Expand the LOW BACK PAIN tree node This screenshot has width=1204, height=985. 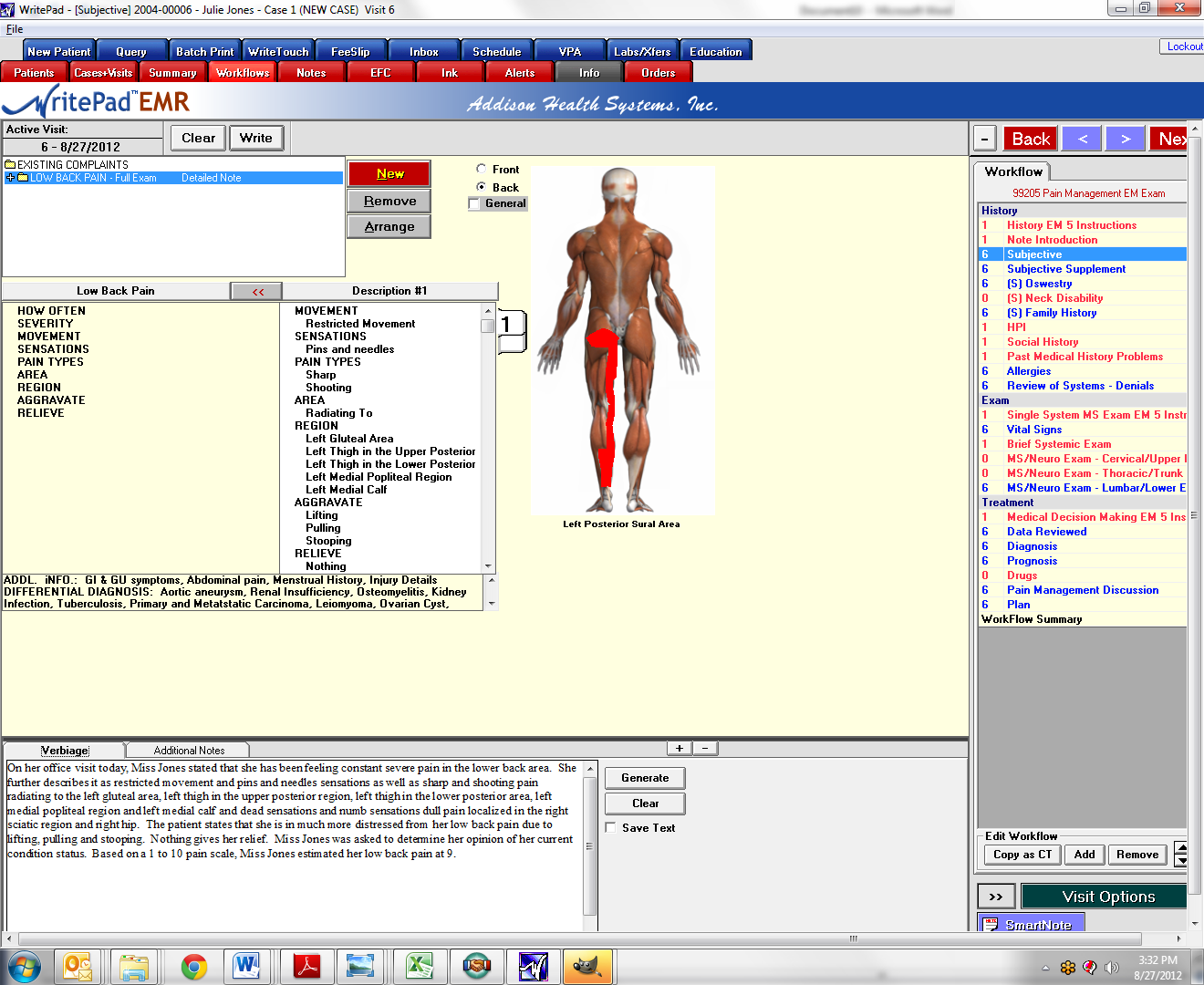click(10, 178)
